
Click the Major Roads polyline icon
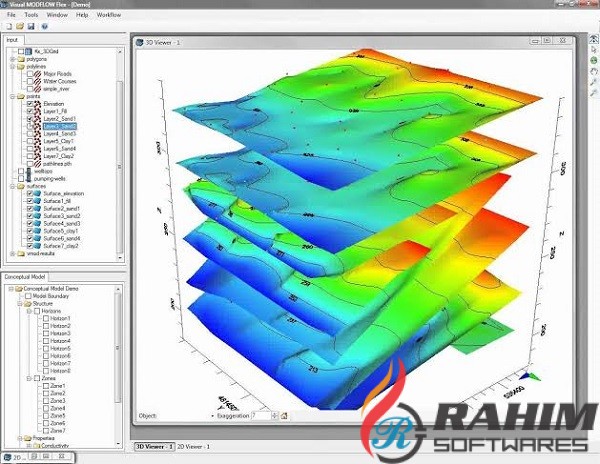point(38,74)
